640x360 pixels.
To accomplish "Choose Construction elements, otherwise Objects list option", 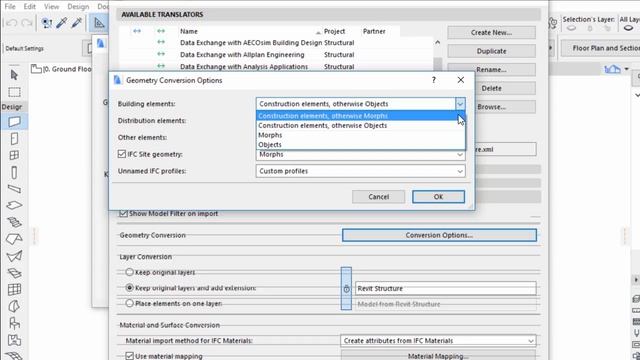I will (360, 125).
